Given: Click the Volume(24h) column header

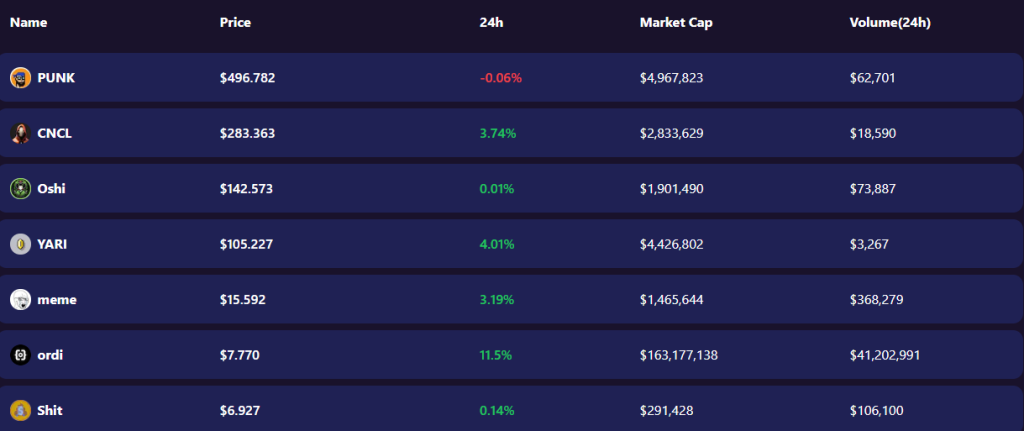Looking at the screenshot, I should click(x=890, y=23).
